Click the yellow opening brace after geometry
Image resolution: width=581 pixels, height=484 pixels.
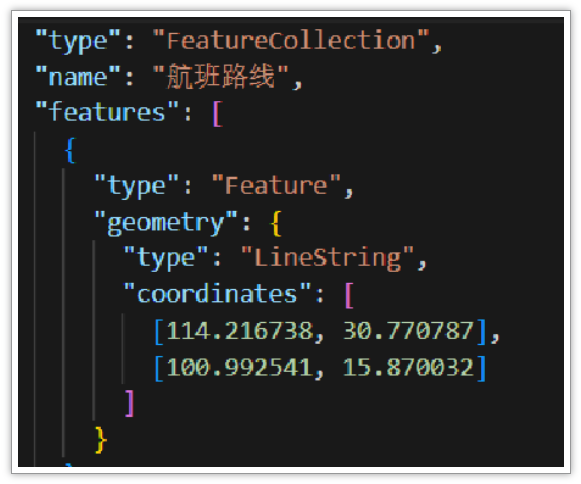coord(276,223)
